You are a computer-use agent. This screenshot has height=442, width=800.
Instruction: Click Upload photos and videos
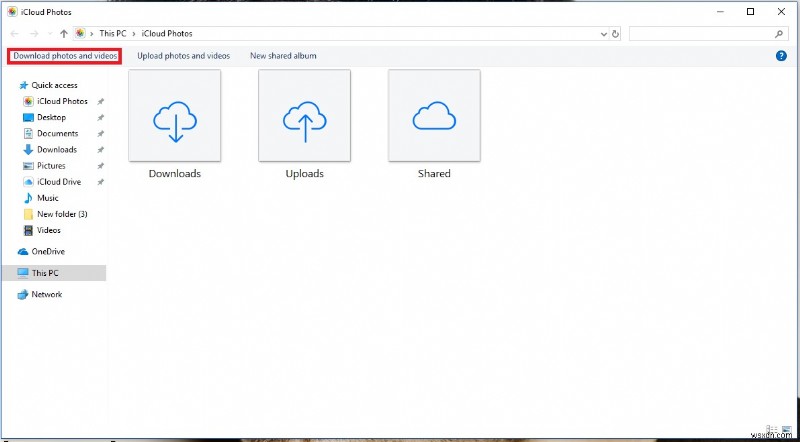pyautogui.click(x=184, y=56)
